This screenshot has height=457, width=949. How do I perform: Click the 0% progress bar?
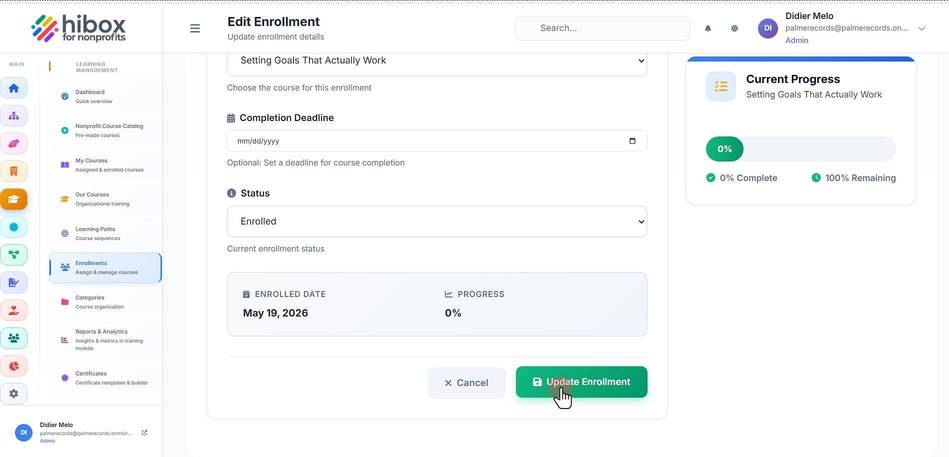point(801,149)
